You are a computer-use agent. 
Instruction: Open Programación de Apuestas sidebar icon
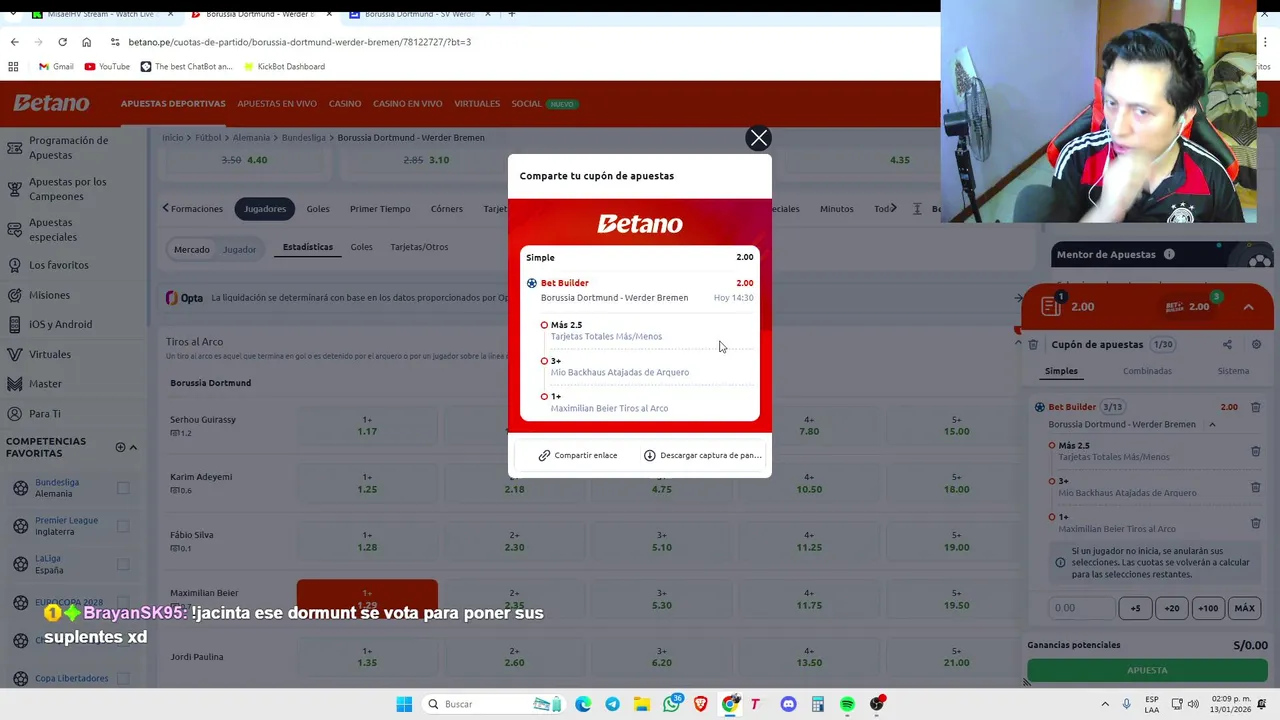[x=15, y=148]
